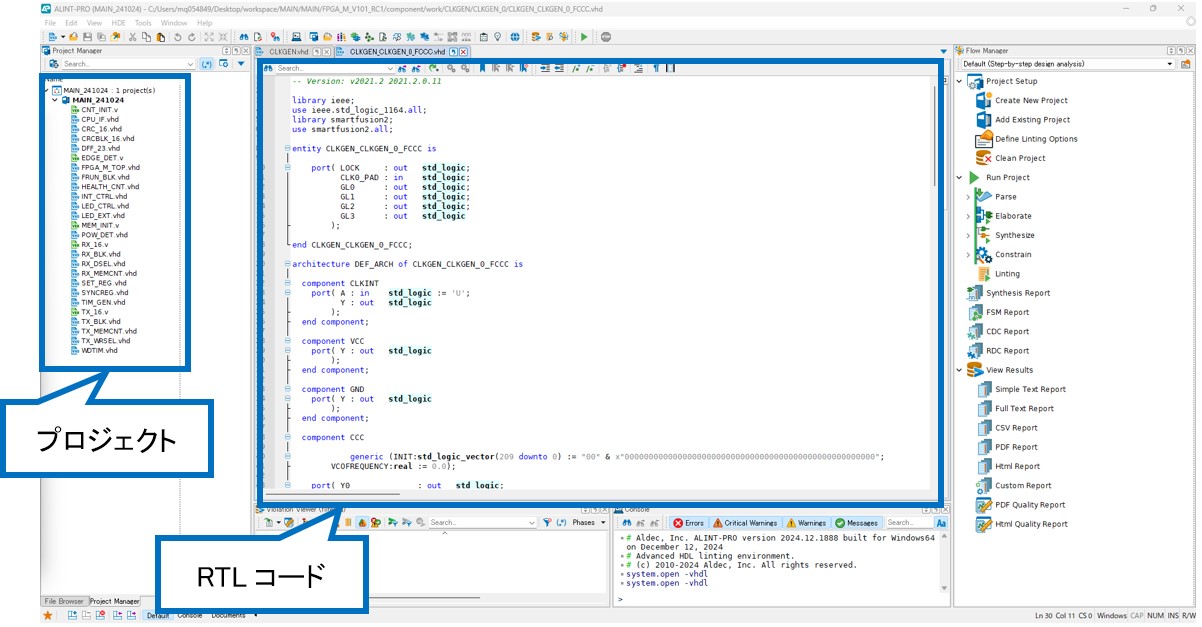This screenshot has height=627, width=1202.
Task: Expand the Elaborate step
Action: point(968,216)
